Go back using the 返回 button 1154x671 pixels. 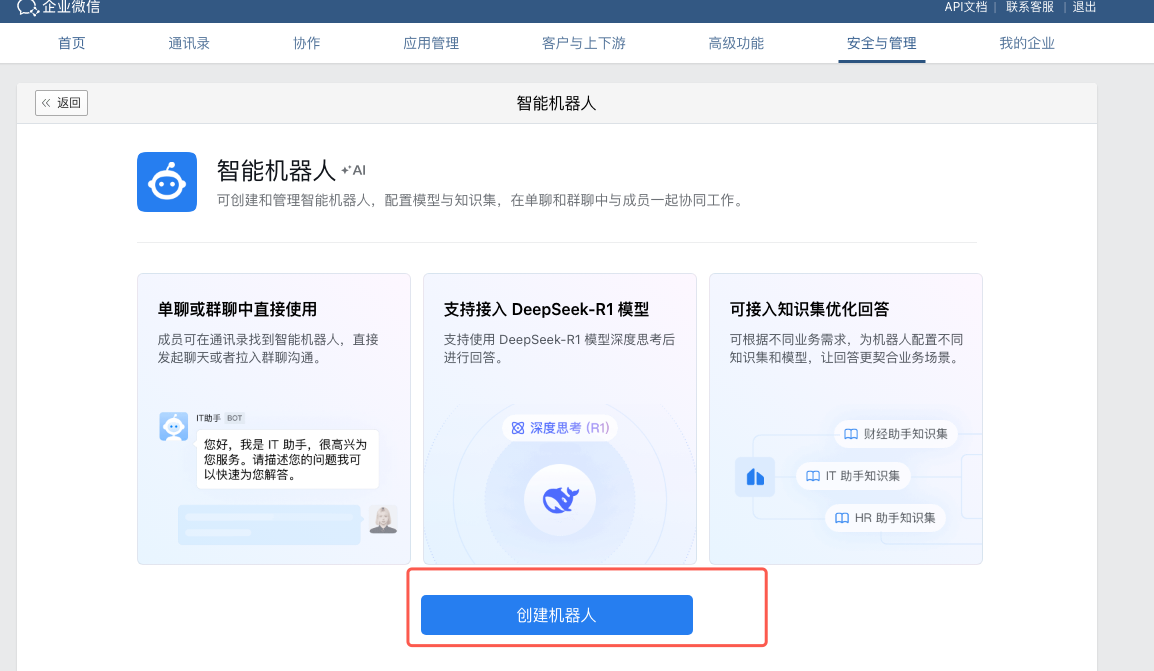pos(61,103)
